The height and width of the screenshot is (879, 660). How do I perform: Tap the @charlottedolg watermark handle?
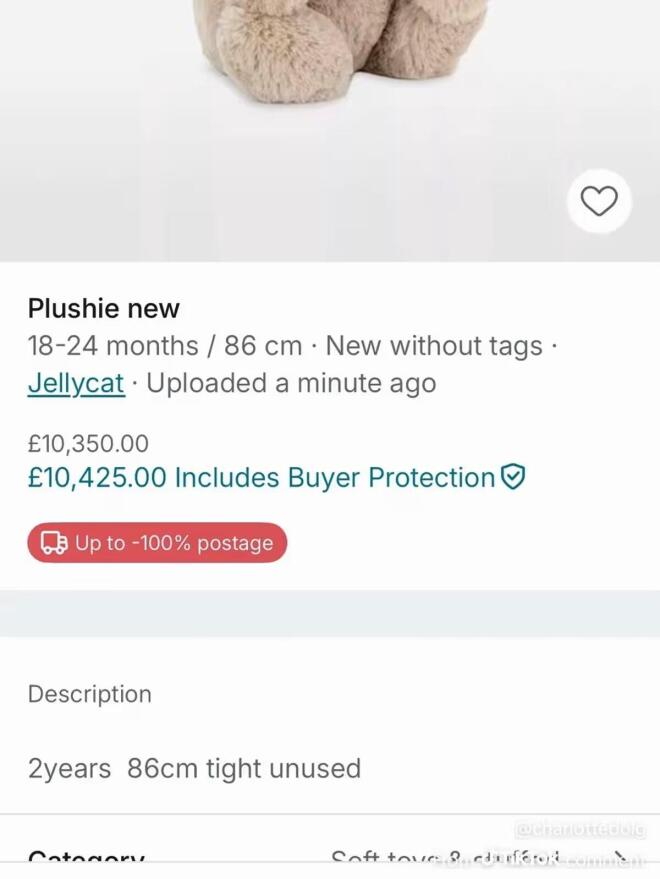coord(580,829)
